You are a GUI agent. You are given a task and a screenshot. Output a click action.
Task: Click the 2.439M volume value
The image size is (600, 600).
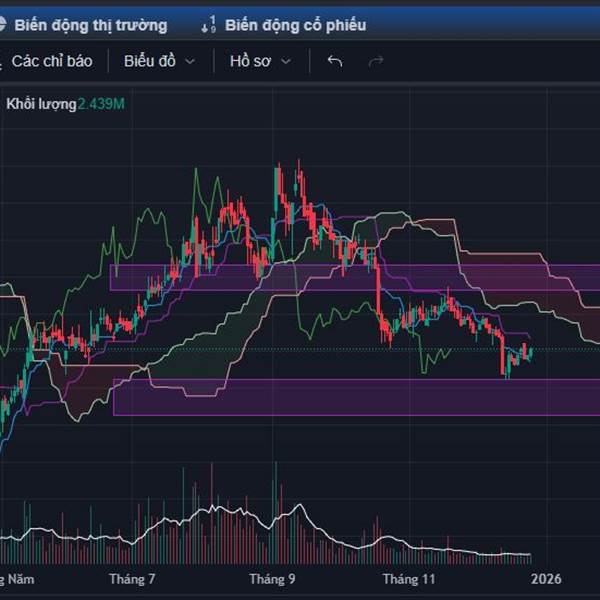101,103
